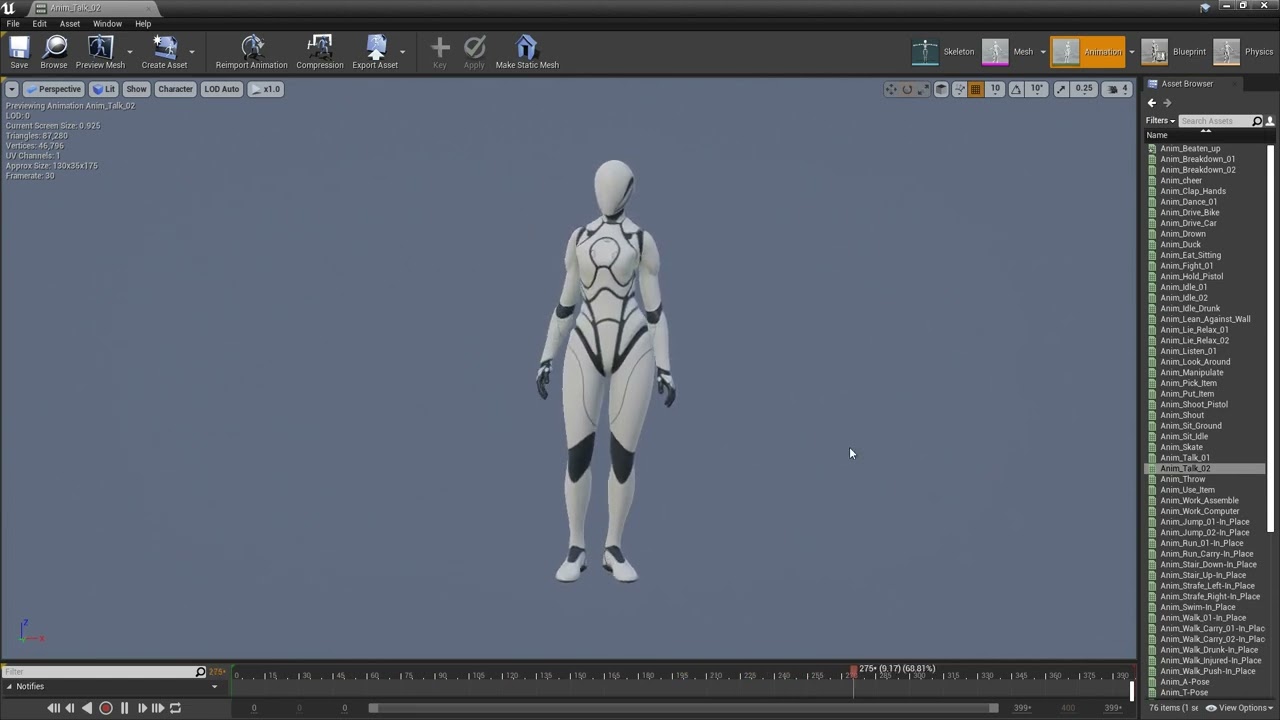Open Notifies track options arrow
This screenshot has width=1280, height=720.
[214, 687]
